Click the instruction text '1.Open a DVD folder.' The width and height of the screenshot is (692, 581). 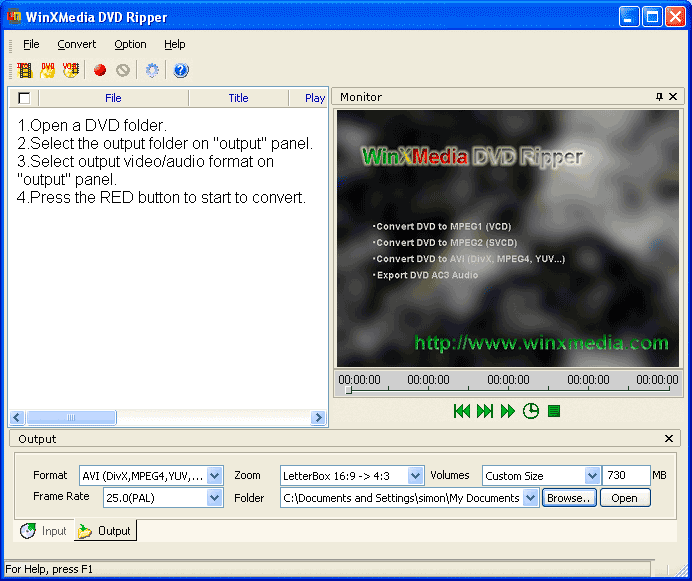[x=92, y=125]
